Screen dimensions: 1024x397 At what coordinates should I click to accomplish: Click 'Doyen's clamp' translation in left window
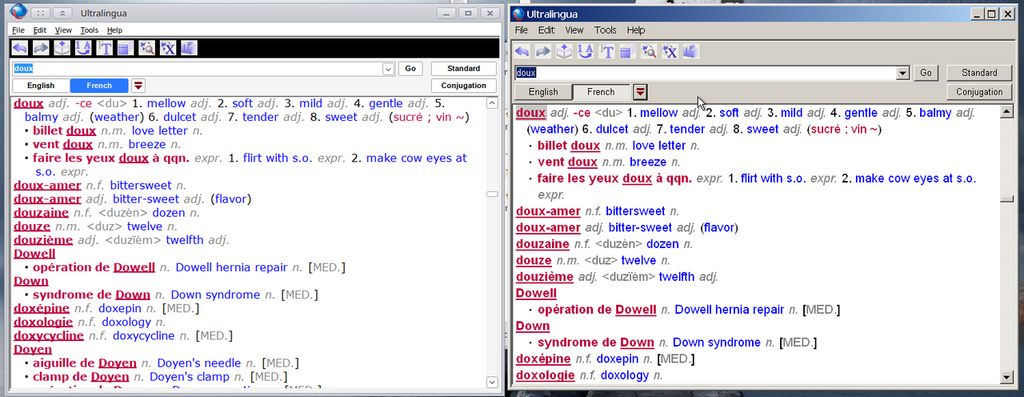coord(189,377)
